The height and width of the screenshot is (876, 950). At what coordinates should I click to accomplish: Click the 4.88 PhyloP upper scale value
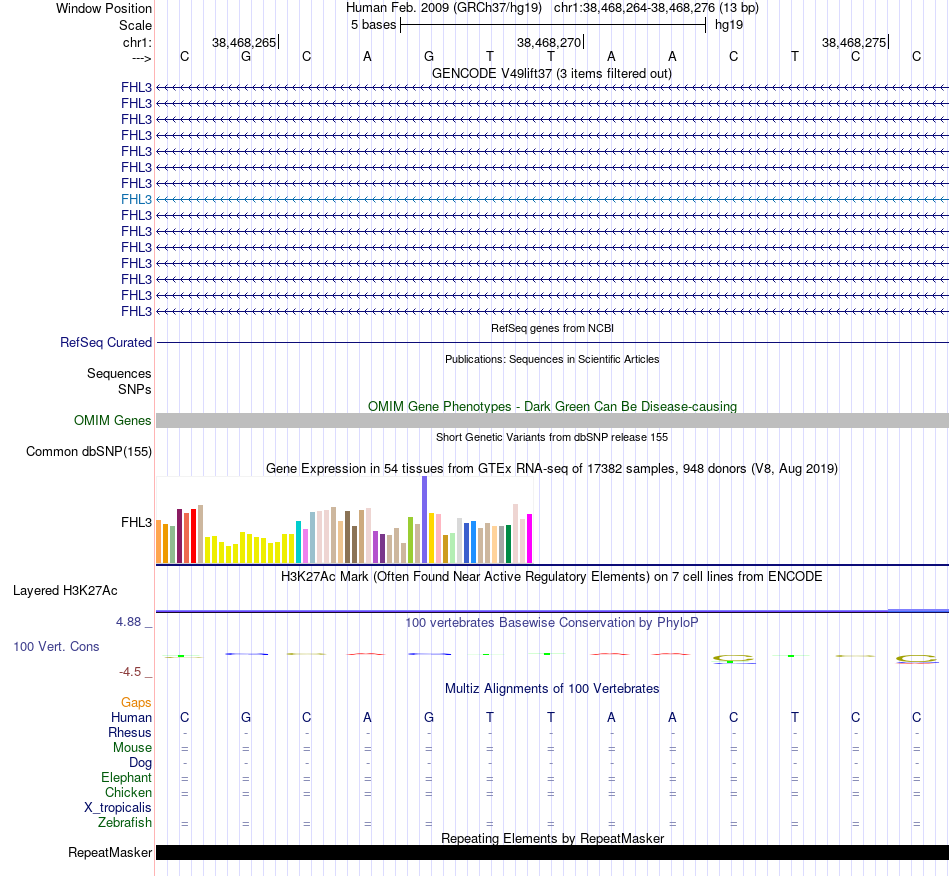click(x=128, y=622)
